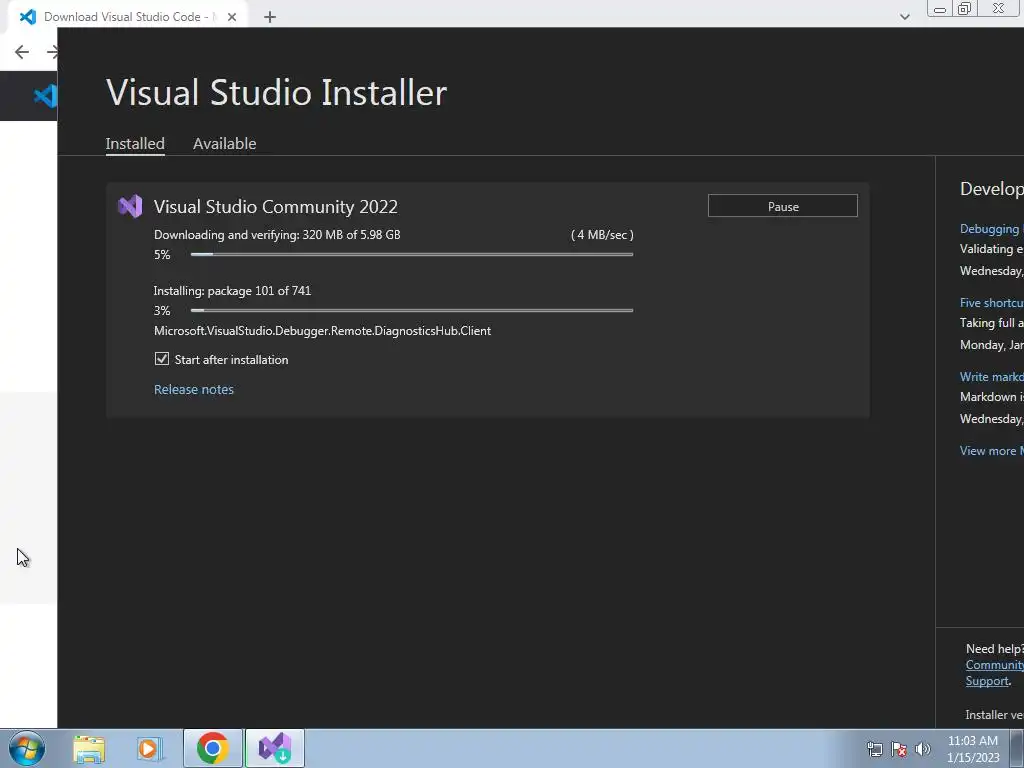Click the Visual Studio Community 2022 purple logo
The width and height of the screenshot is (1024, 768).
coord(130,206)
